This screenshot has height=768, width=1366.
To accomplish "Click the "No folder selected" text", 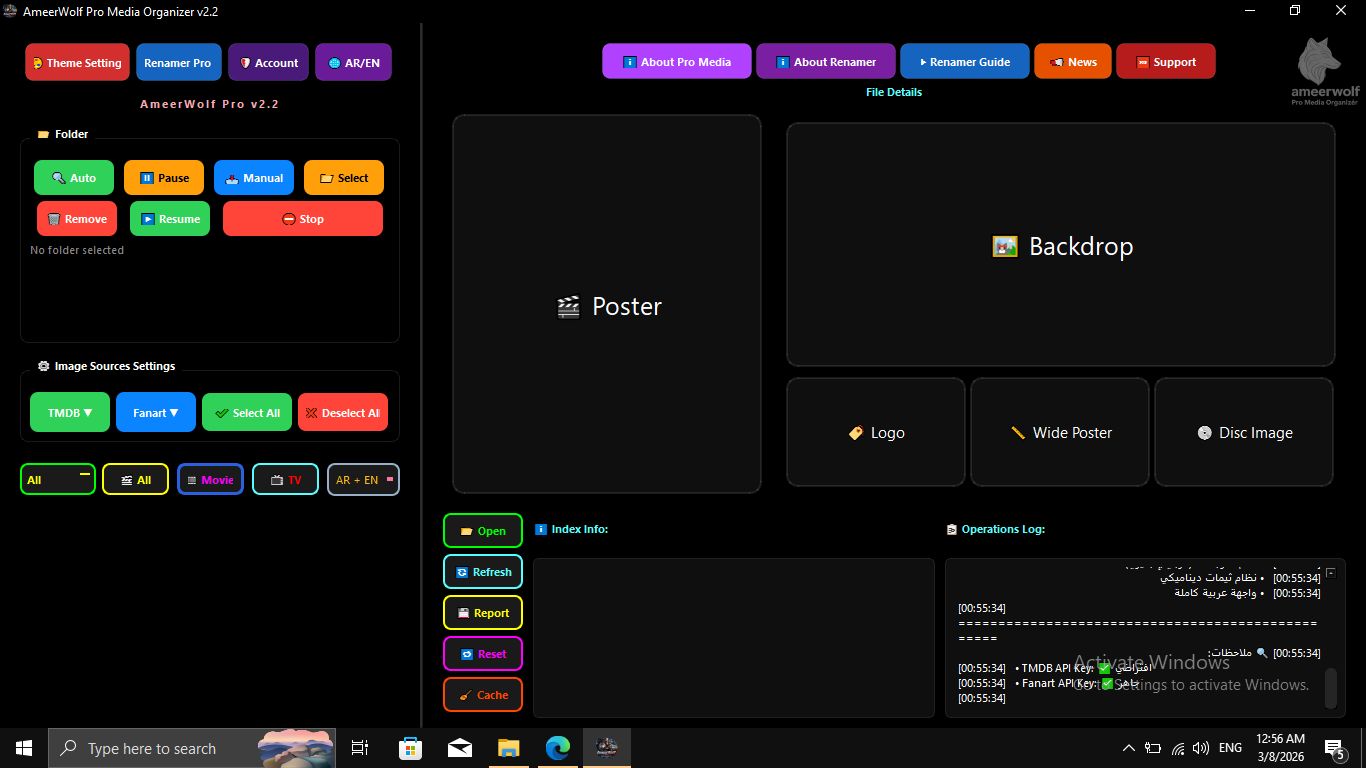I will pos(77,250).
